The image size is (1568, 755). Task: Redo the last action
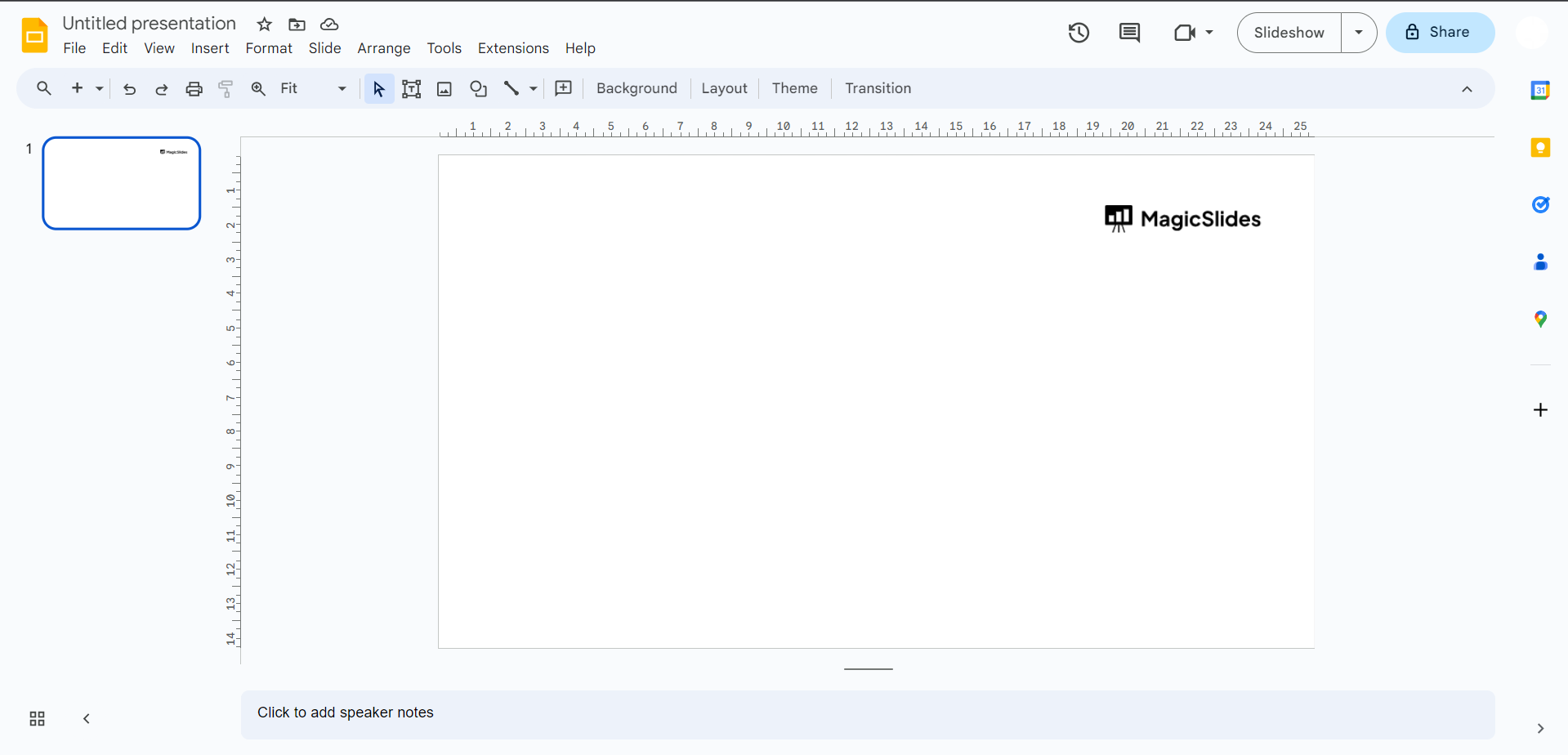[x=162, y=88]
